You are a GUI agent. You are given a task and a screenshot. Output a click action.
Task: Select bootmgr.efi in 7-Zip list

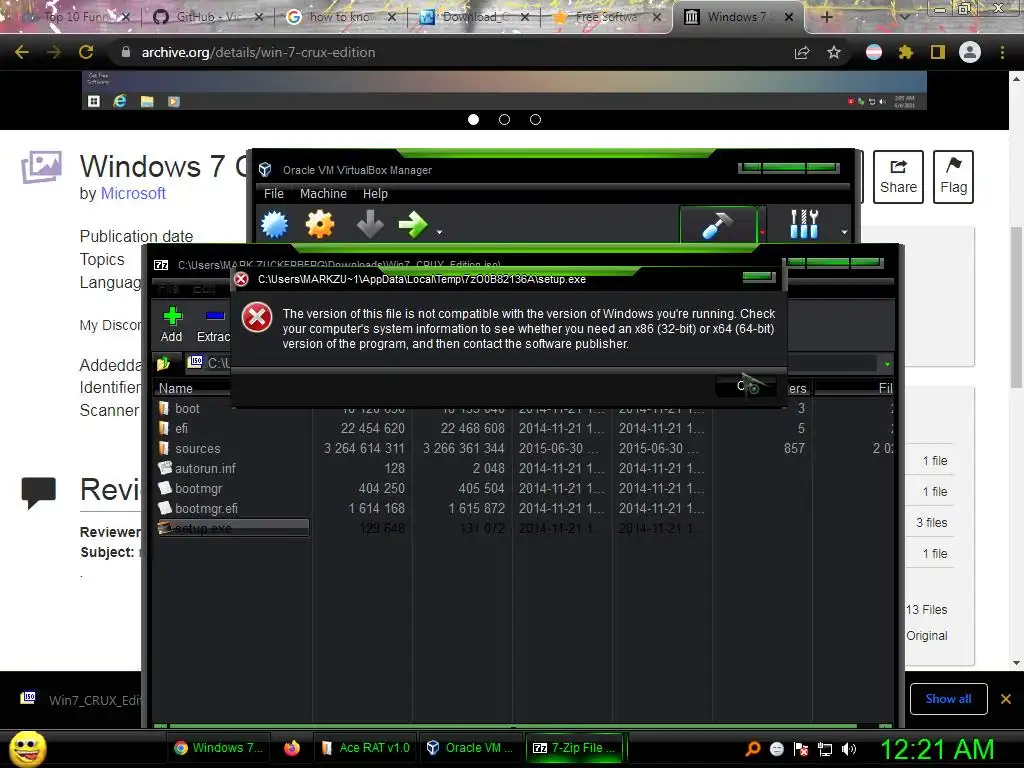pyautogui.click(x=206, y=509)
